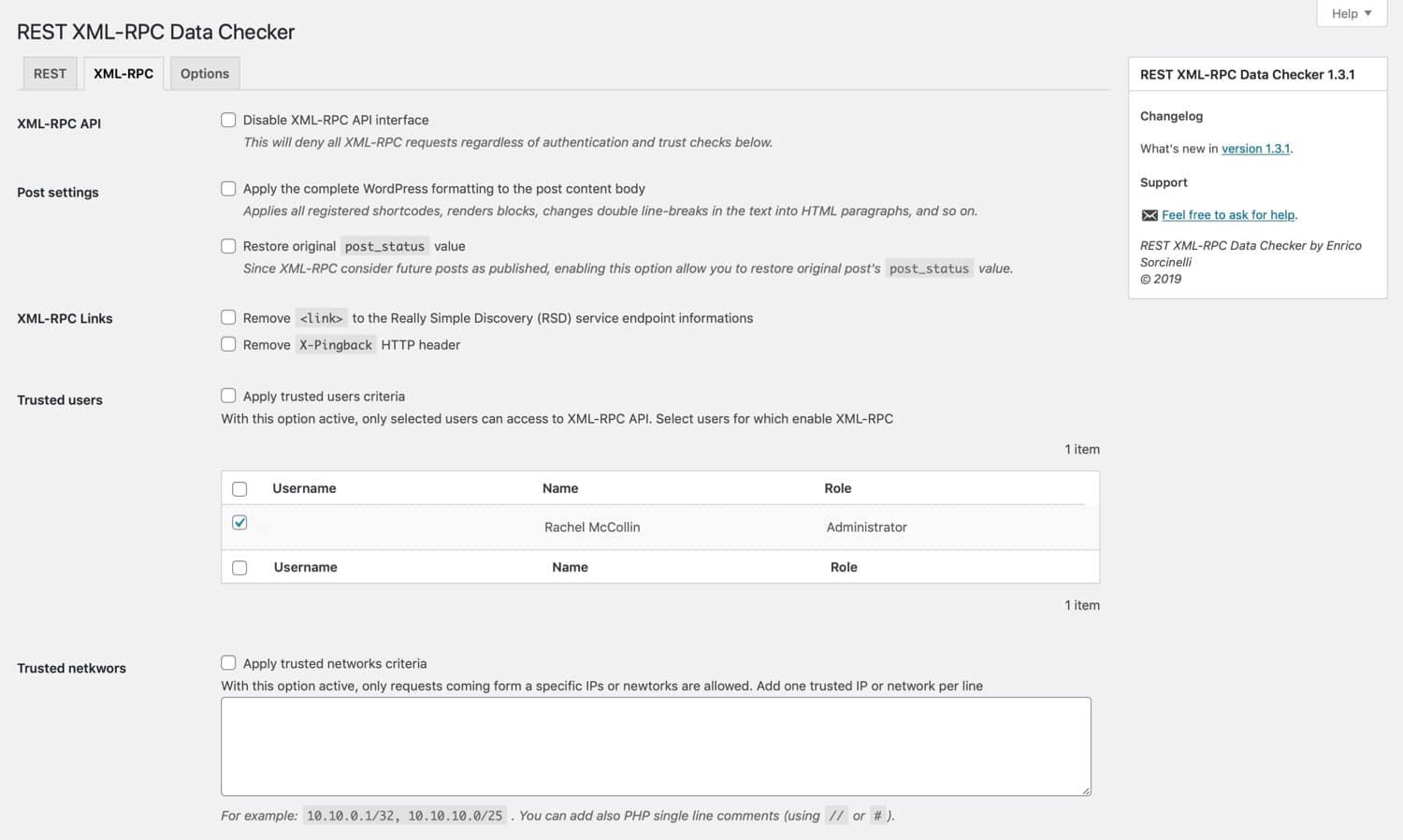
Task: Click the Feel free to ask for help link
Action: (1227, 214)
